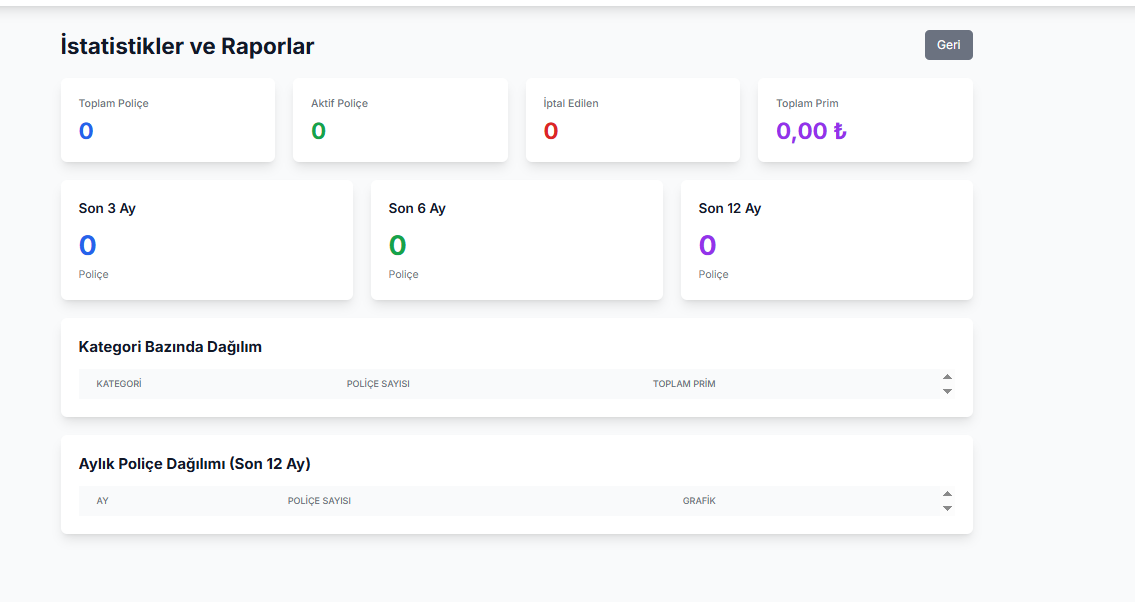Click the GRAFİK column header
The width and height of the screenshot is (1135, 602).
pos(699,501)
